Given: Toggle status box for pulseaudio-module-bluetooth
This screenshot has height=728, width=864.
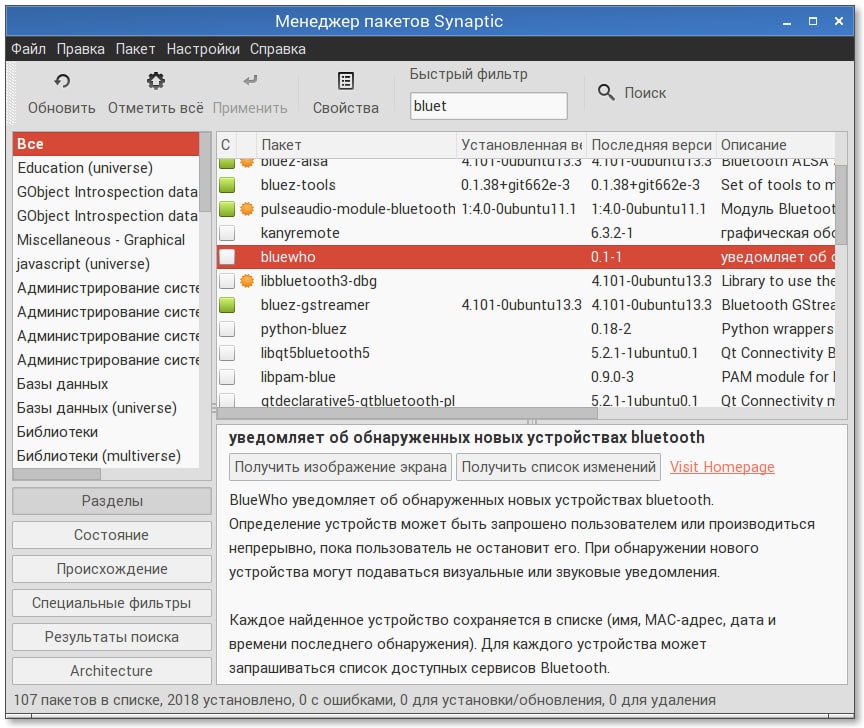Looking at the screenshot, I should click(227, 209).
